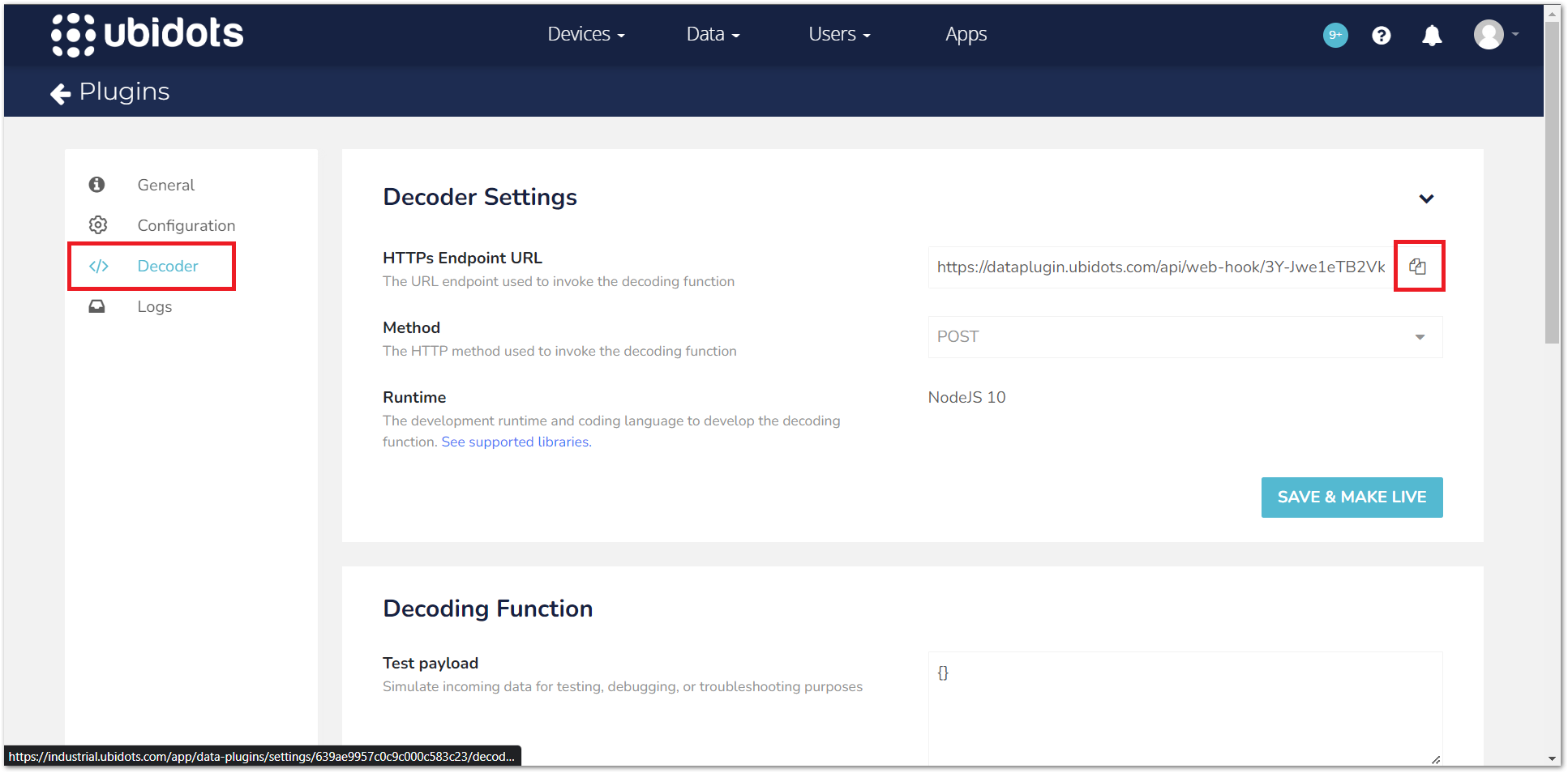
Task: Open the Data dropdown menu
Action: click(x=713, y=34)
